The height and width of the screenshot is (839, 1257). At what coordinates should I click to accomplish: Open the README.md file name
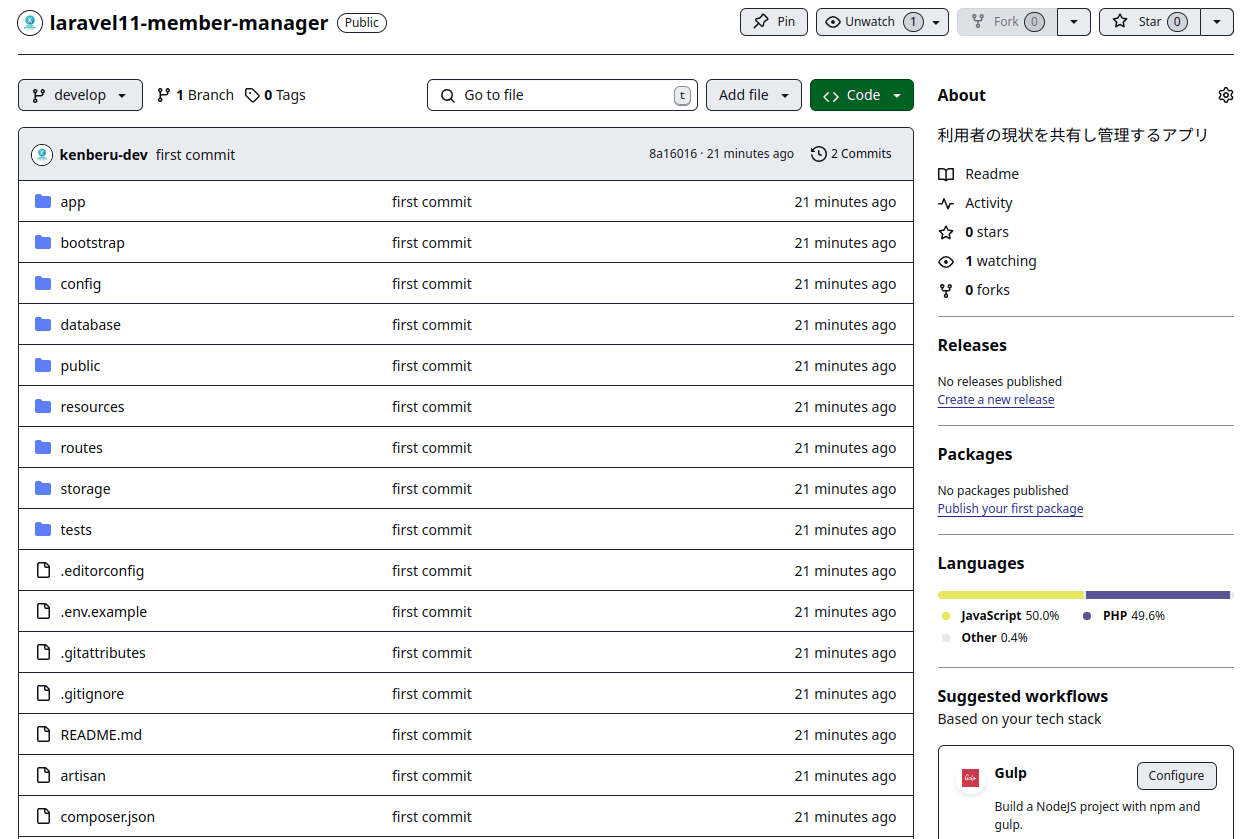[x=101, y=734]
